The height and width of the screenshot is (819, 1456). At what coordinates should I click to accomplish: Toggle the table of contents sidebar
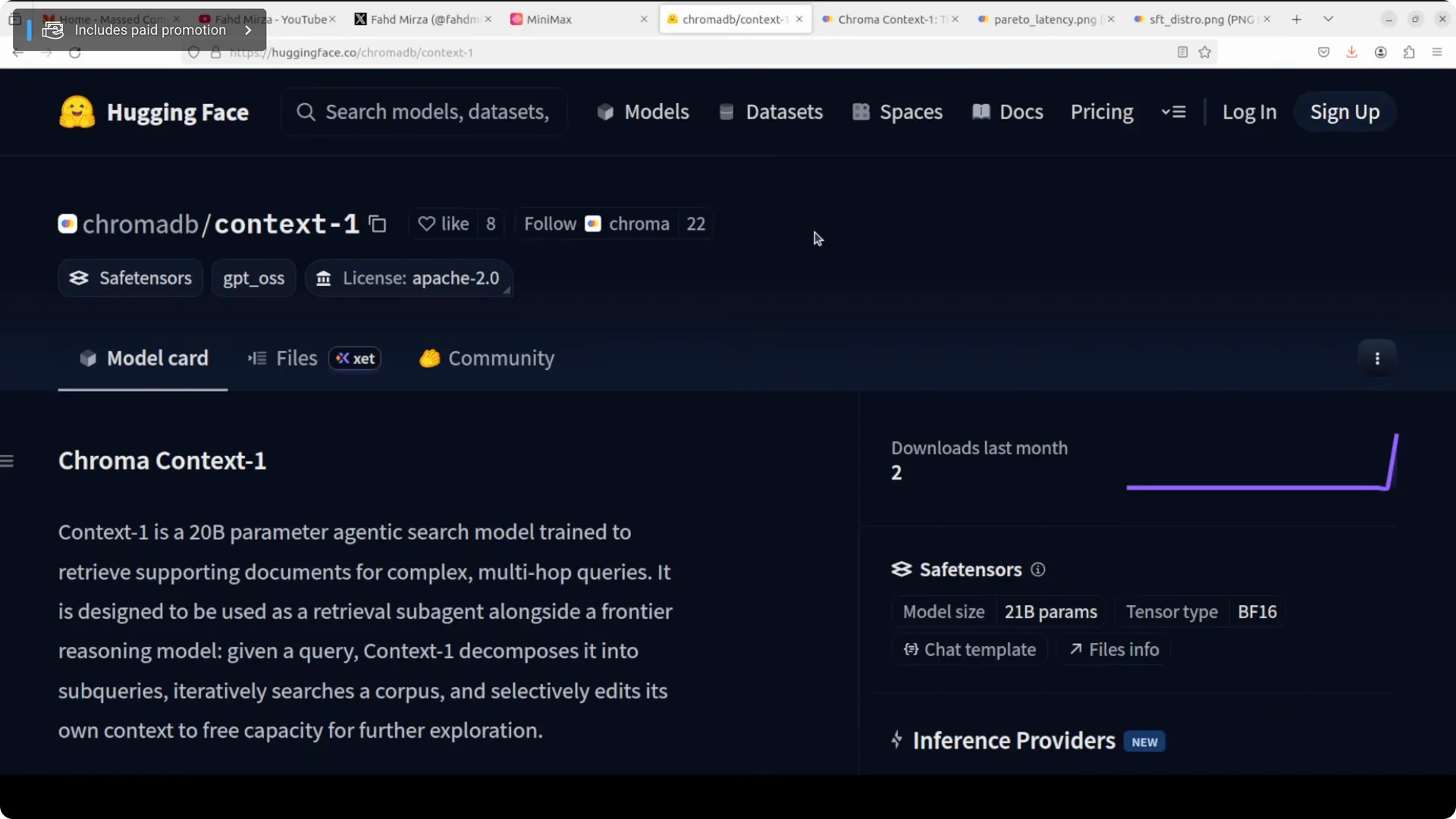[8, 461]
